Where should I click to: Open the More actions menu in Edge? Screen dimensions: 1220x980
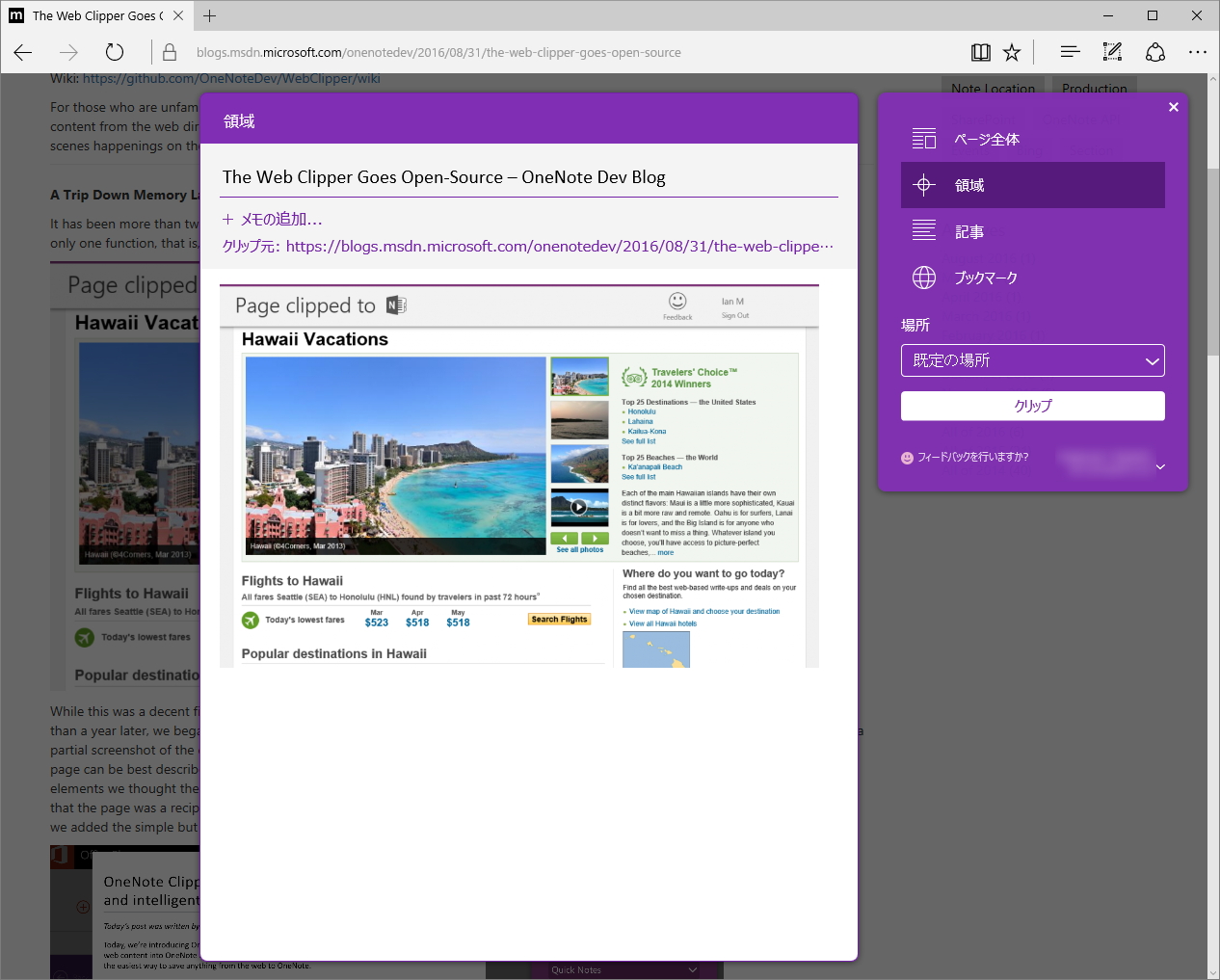pyautogui.click(x=1198, y=52)
